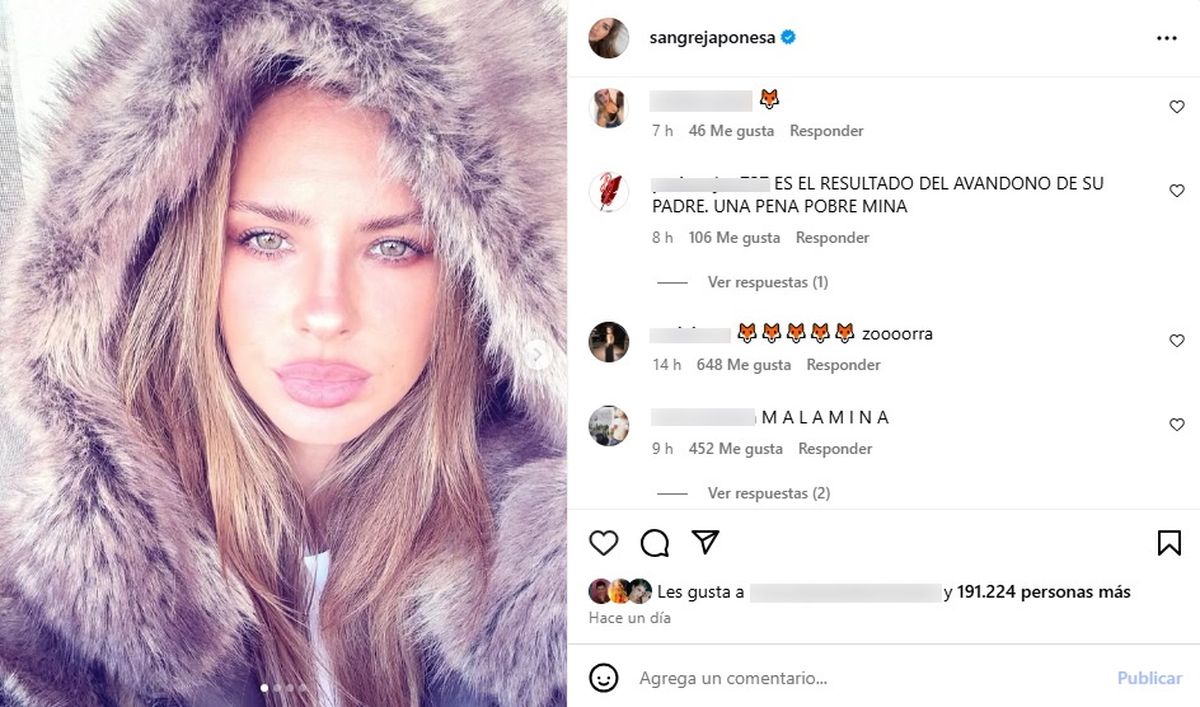Reply to the 'zoooorra' comment

pos(843,365)
